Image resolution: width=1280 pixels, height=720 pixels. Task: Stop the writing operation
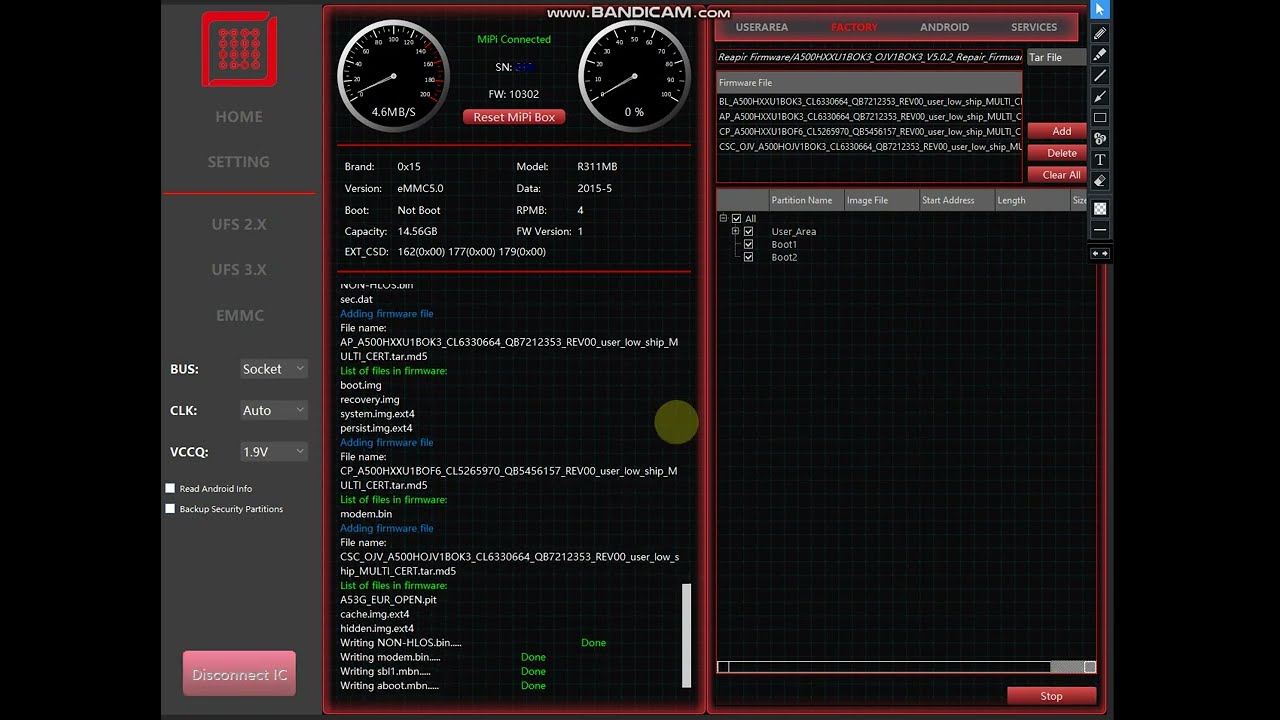point(1051,696)
